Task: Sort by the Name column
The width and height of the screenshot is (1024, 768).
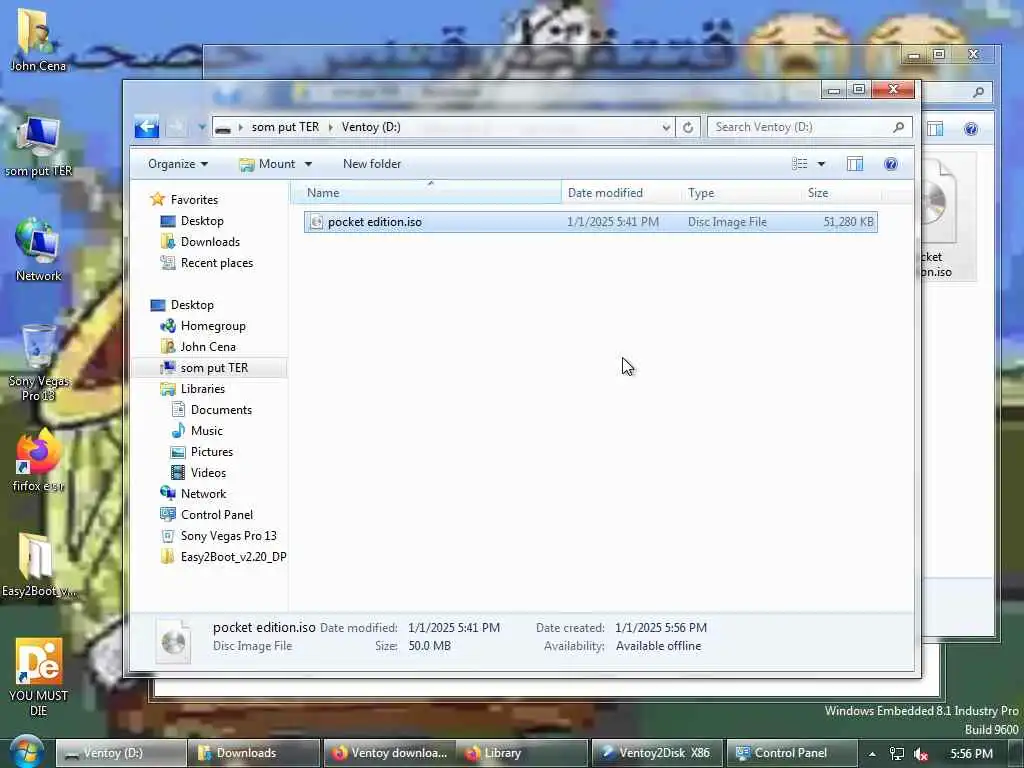Action: (x=426, y=193)
